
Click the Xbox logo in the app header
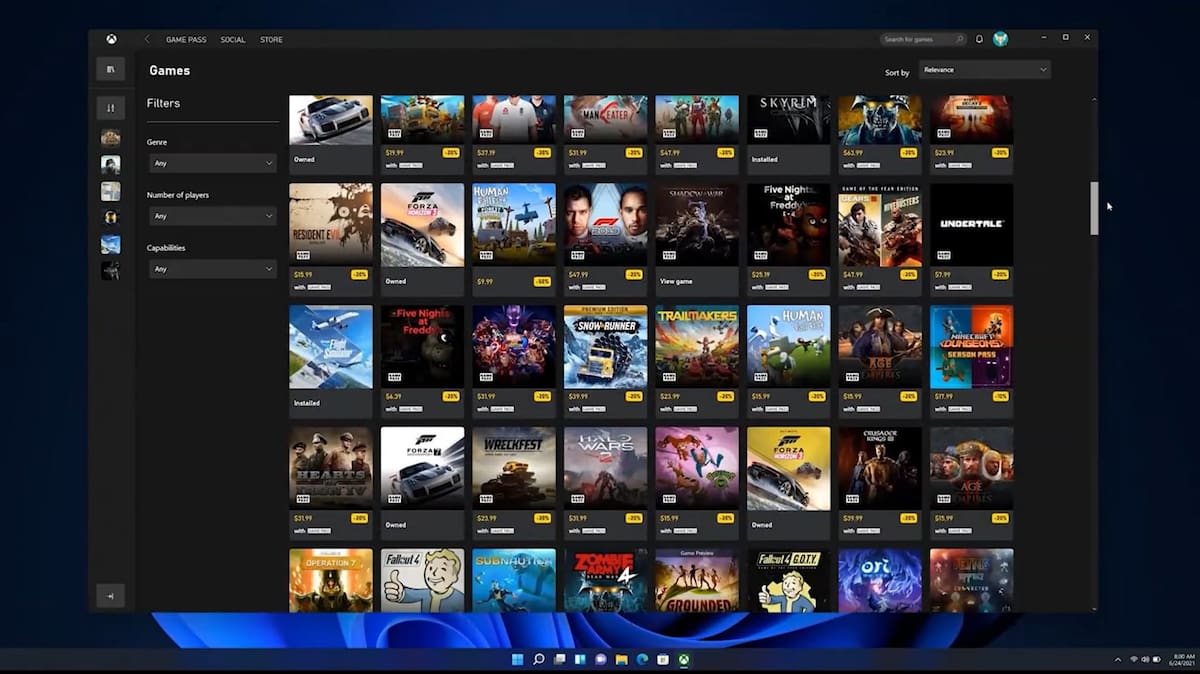(112, 40)
